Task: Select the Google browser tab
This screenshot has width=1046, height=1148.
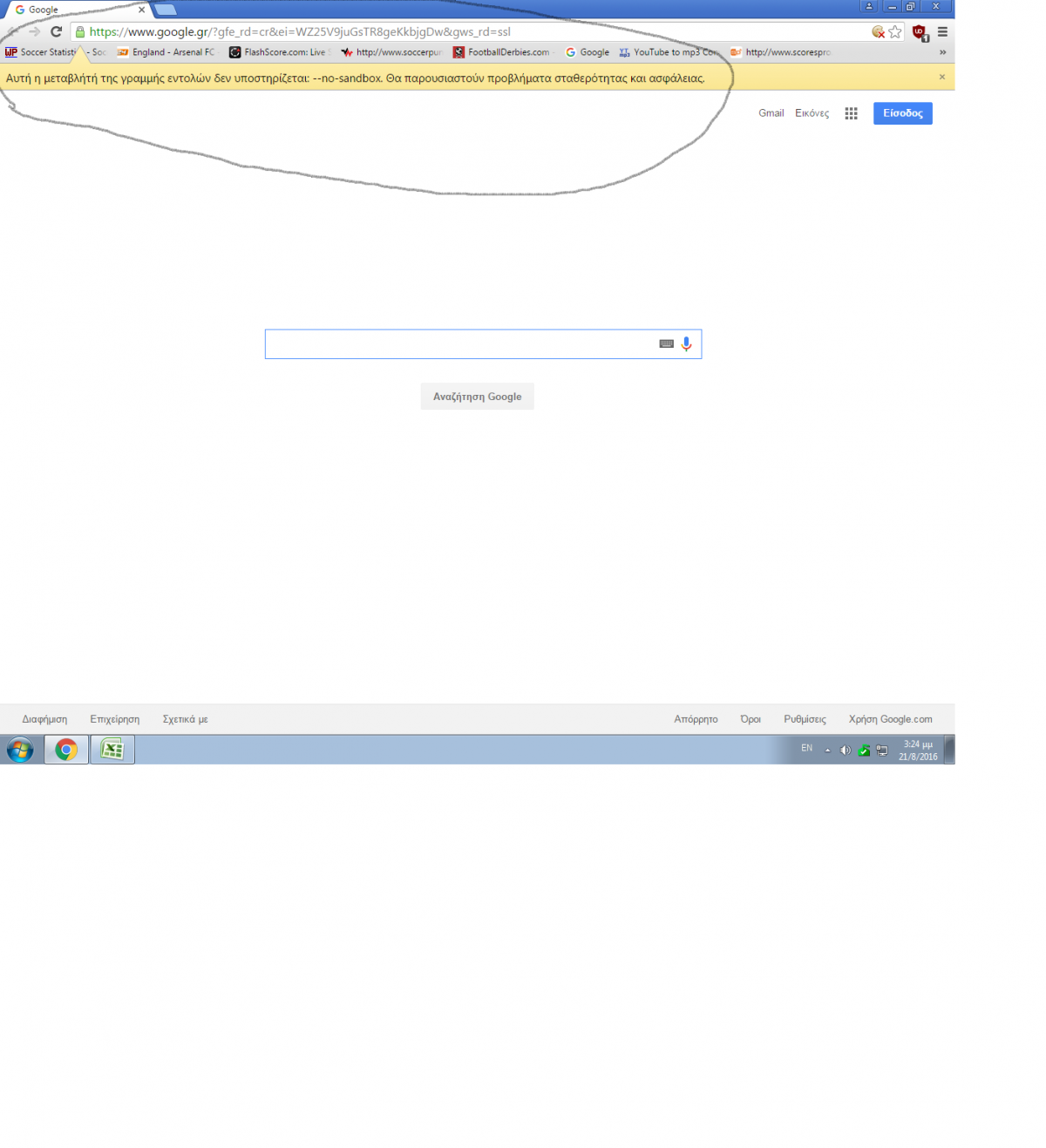Action: coord(77,10)
